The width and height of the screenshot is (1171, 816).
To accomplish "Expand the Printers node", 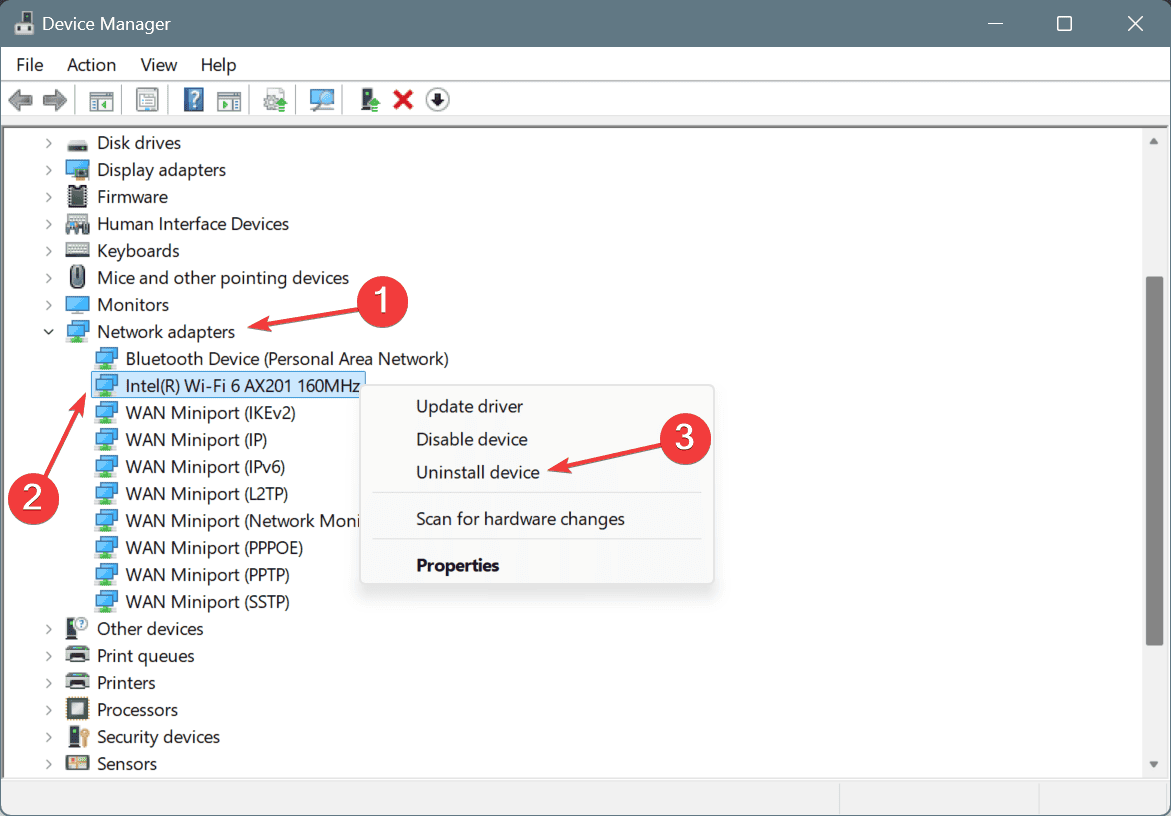I will coord(49,682).
